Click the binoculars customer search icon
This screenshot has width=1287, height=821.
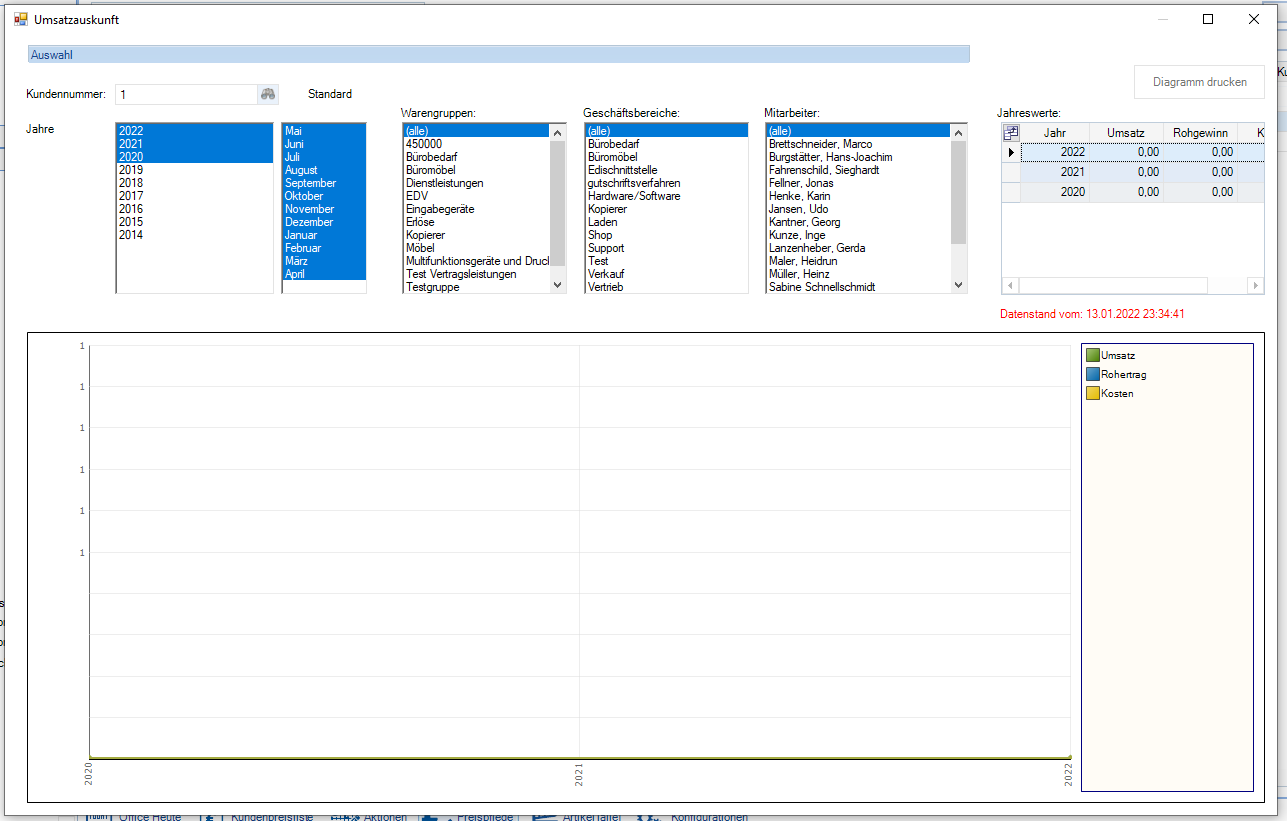point(268,94)
